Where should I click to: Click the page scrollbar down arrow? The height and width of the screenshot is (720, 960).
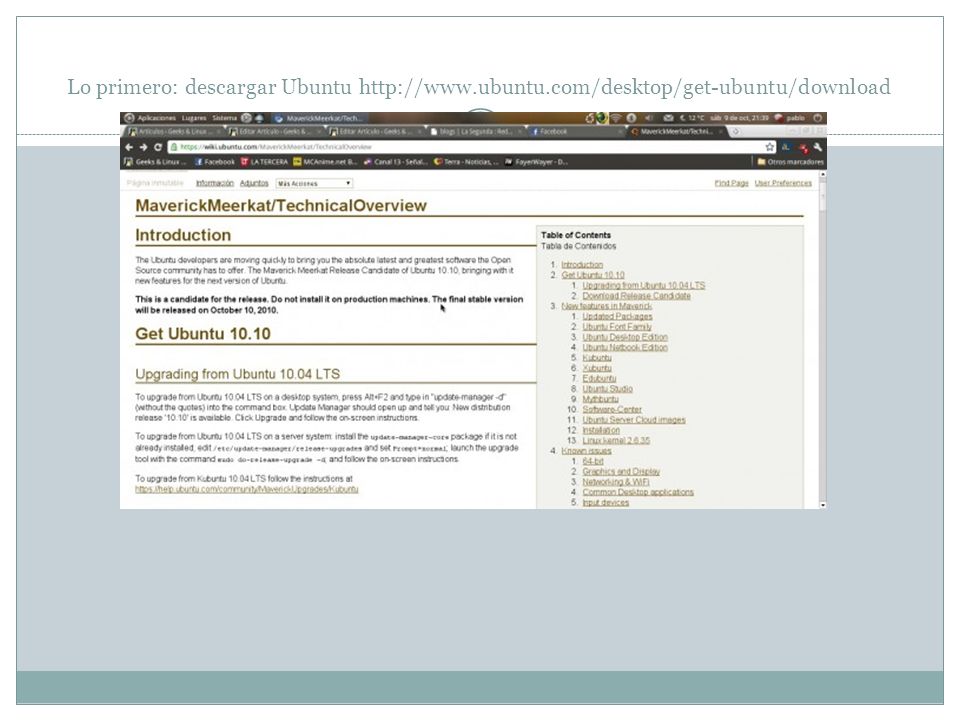(x=823, y=505)
